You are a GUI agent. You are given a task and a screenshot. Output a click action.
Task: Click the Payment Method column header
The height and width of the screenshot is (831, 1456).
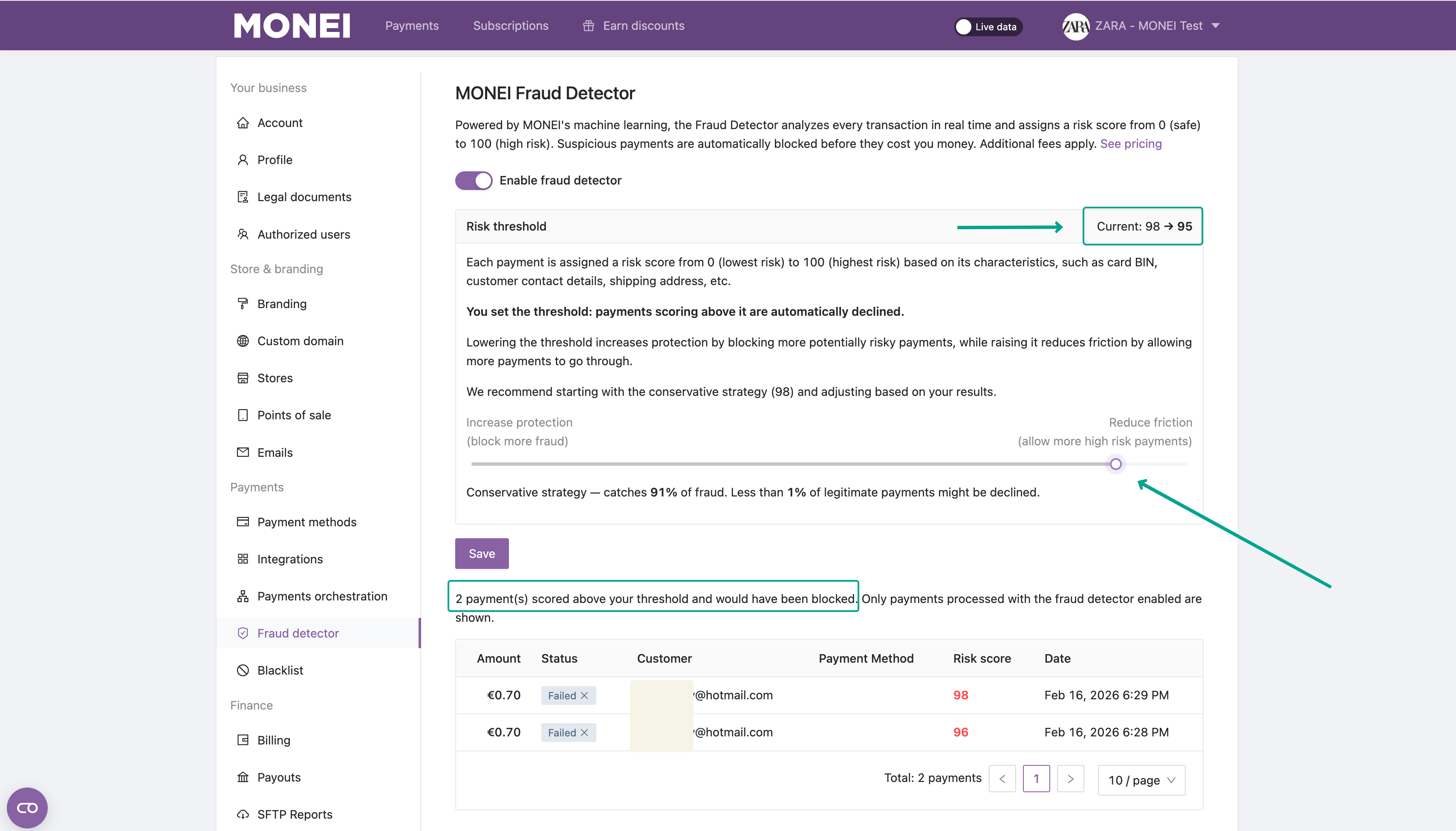click(866, 658)
